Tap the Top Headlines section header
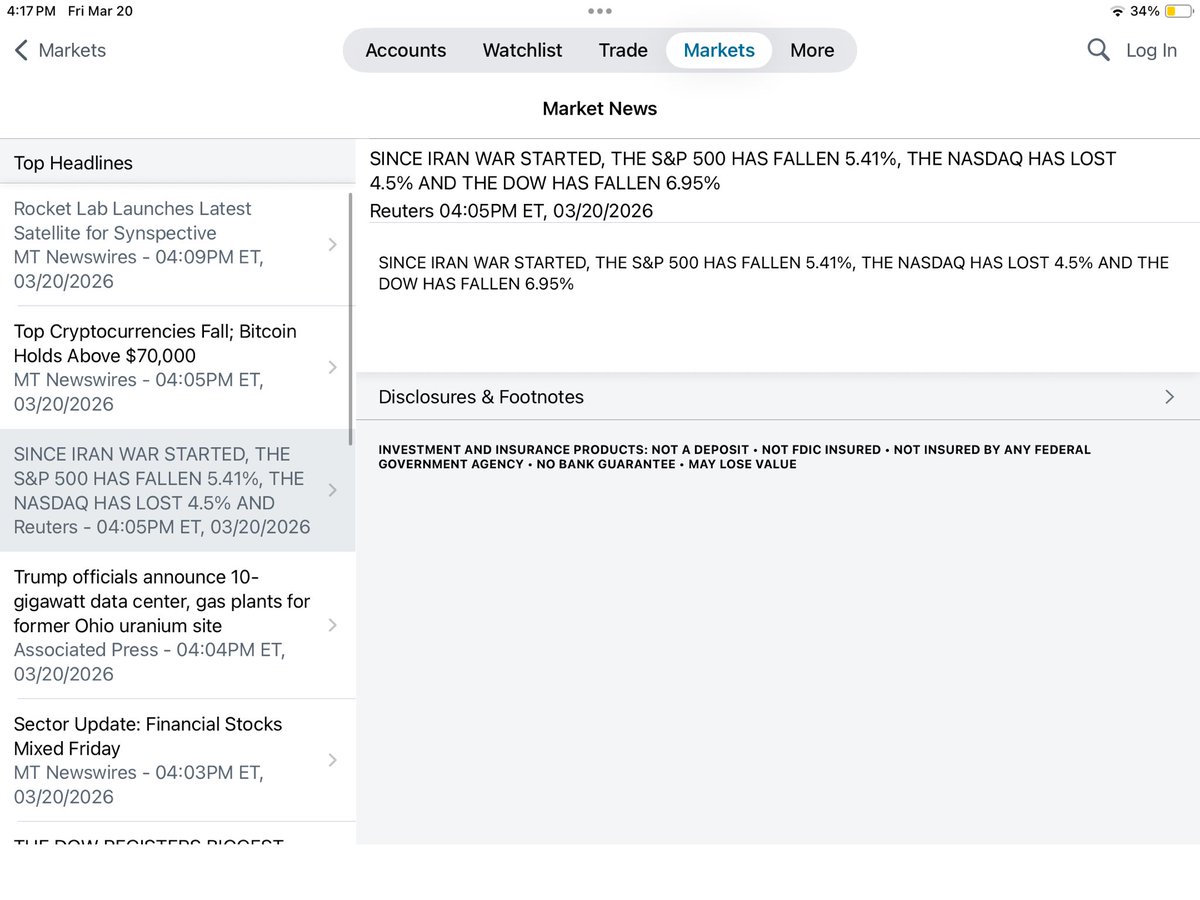The width and height of the screenshot is (1200, 900). pyautogui.click(x=177, y=162)
